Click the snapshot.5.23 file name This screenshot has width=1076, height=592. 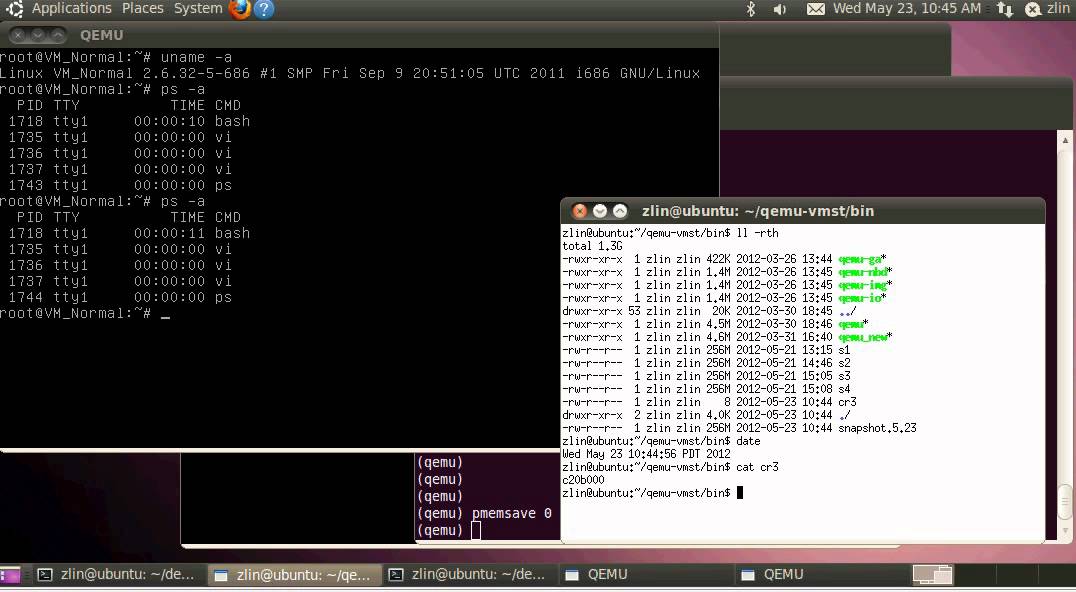pyautogui.click(x=877, y=428)
